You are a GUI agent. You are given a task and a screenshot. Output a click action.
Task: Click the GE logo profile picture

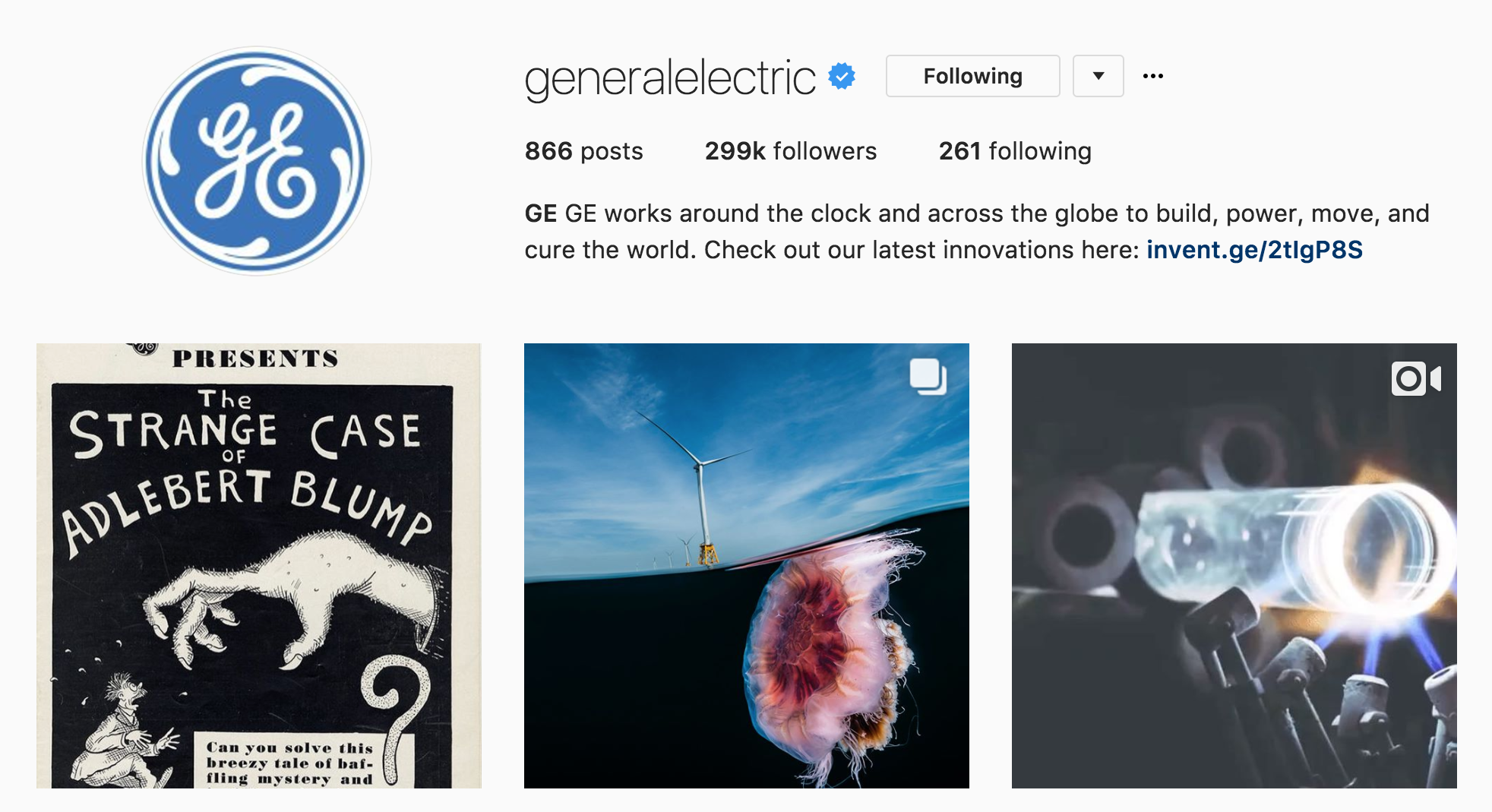coord(257,160)
